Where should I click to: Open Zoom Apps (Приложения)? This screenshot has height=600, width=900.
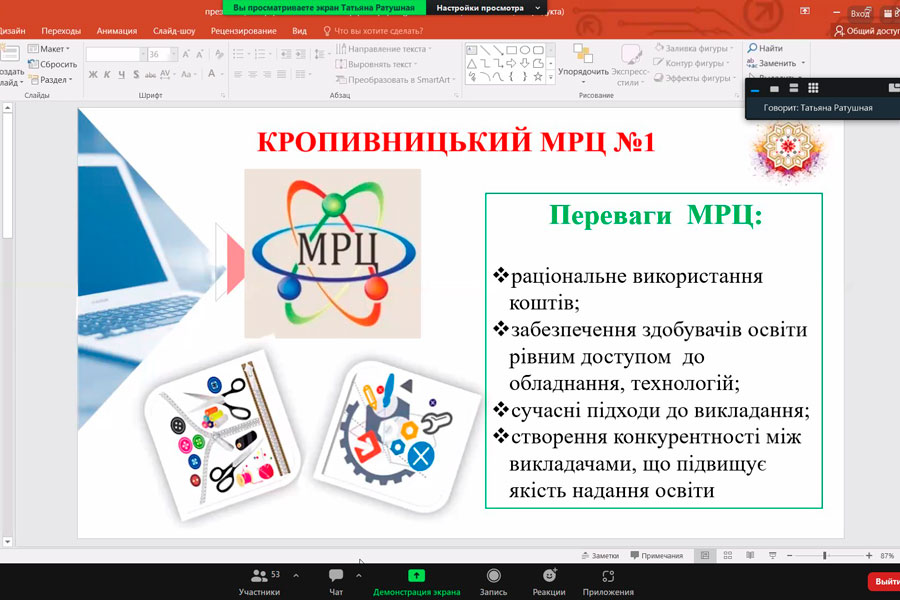(x=608, y=582)
